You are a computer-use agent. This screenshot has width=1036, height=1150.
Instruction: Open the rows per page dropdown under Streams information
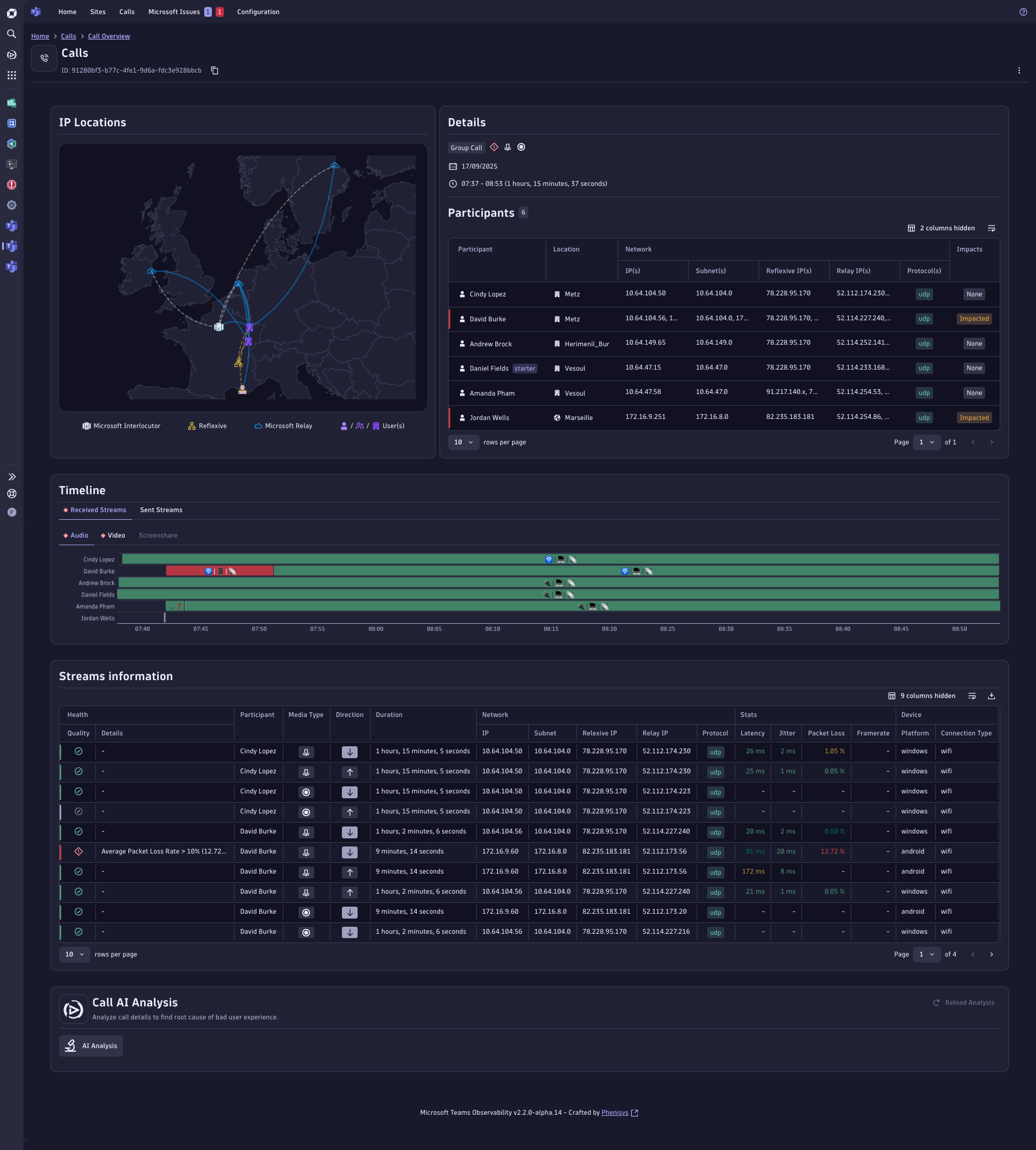[x=74, y=954]
